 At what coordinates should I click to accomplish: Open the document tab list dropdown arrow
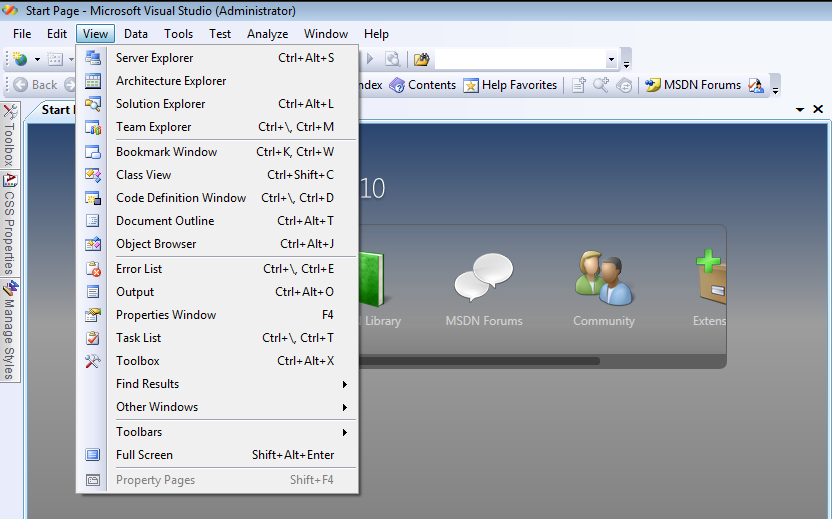pyautogui.click(x=800, y=109)
